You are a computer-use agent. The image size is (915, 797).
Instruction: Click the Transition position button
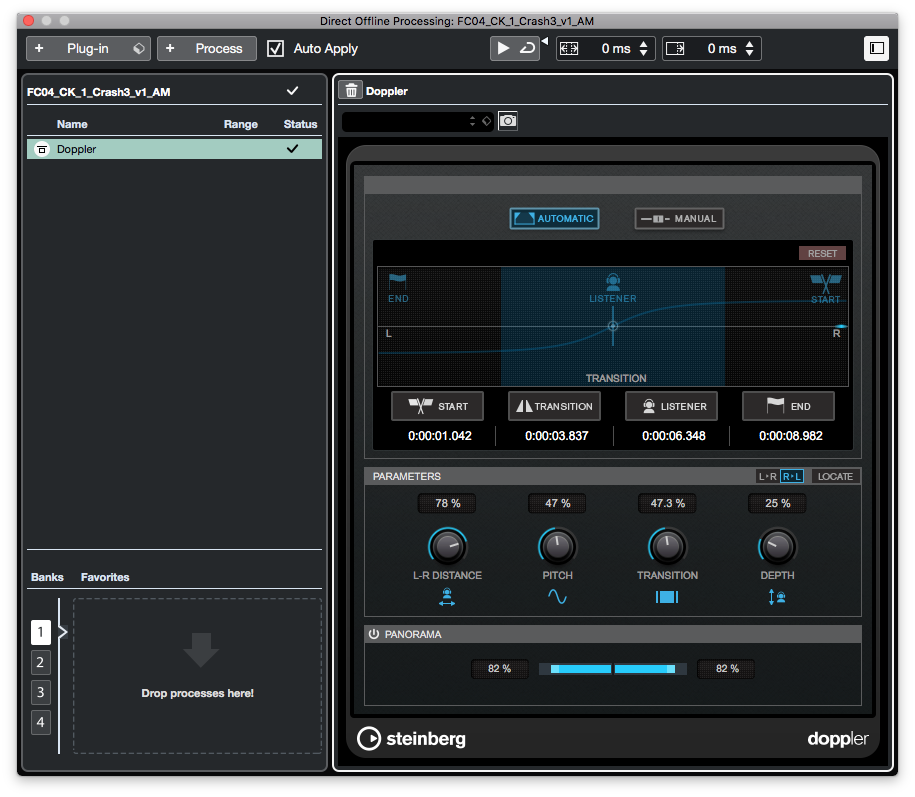click(554, 406)
